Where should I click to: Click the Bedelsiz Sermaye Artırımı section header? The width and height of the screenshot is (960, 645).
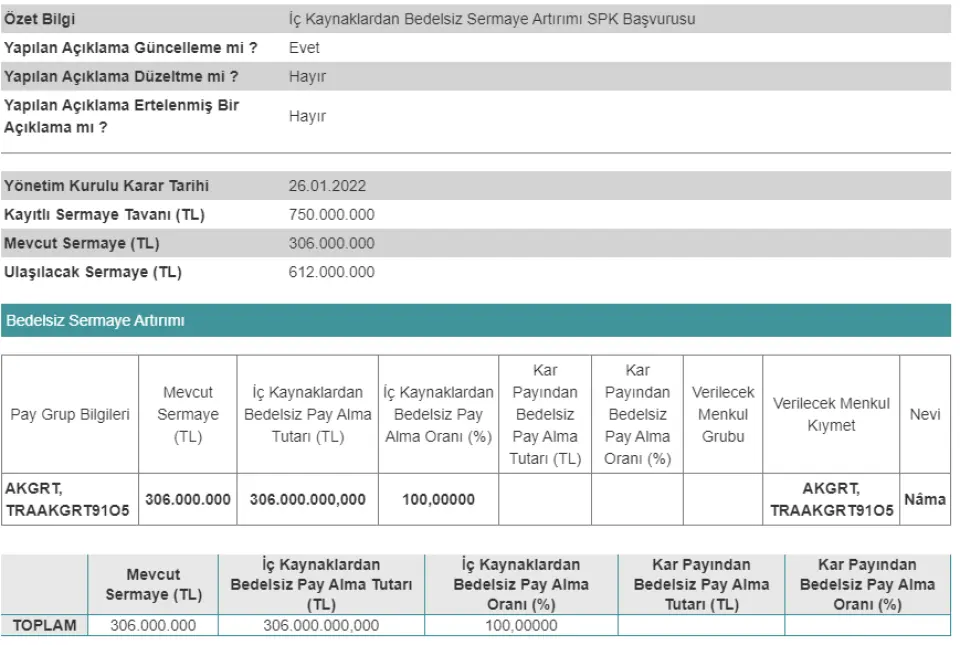[x=96, y=321]
